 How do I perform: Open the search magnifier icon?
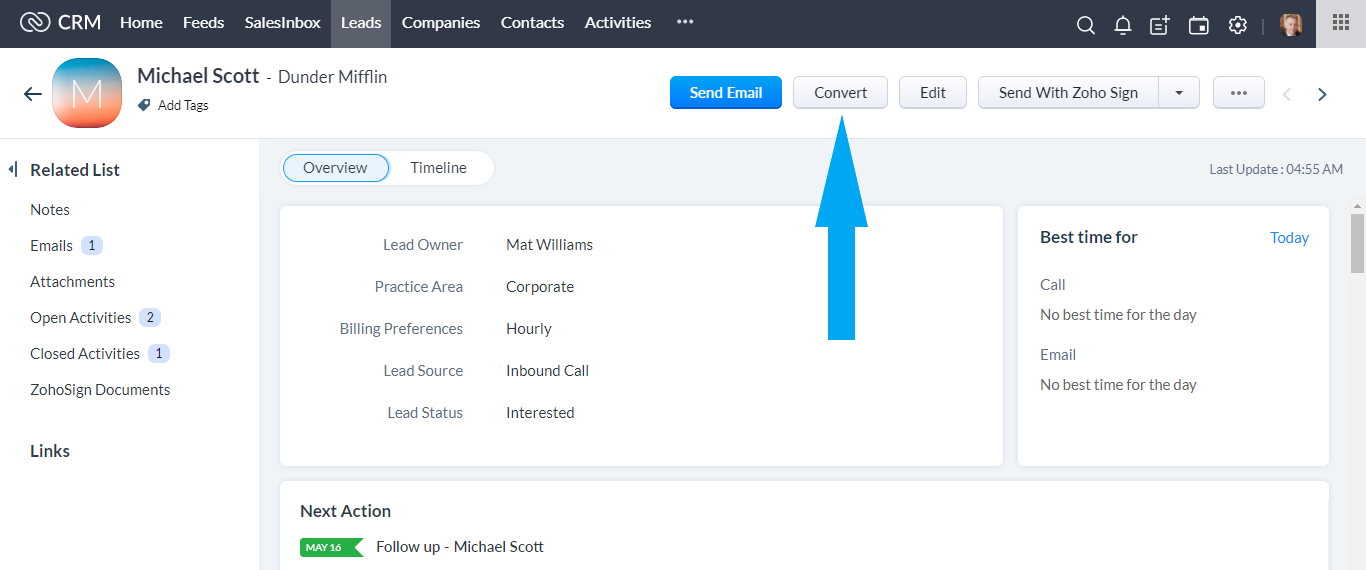1085,25
